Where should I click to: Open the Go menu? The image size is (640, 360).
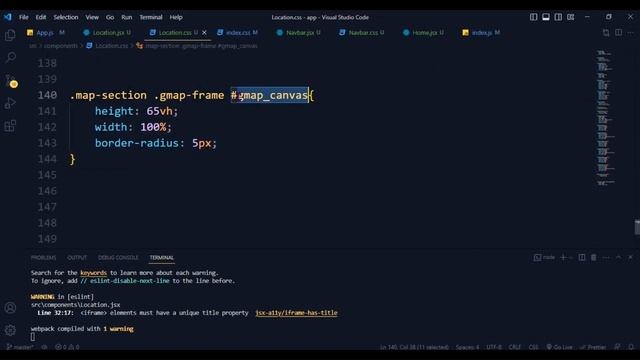(x=110, y=17)
